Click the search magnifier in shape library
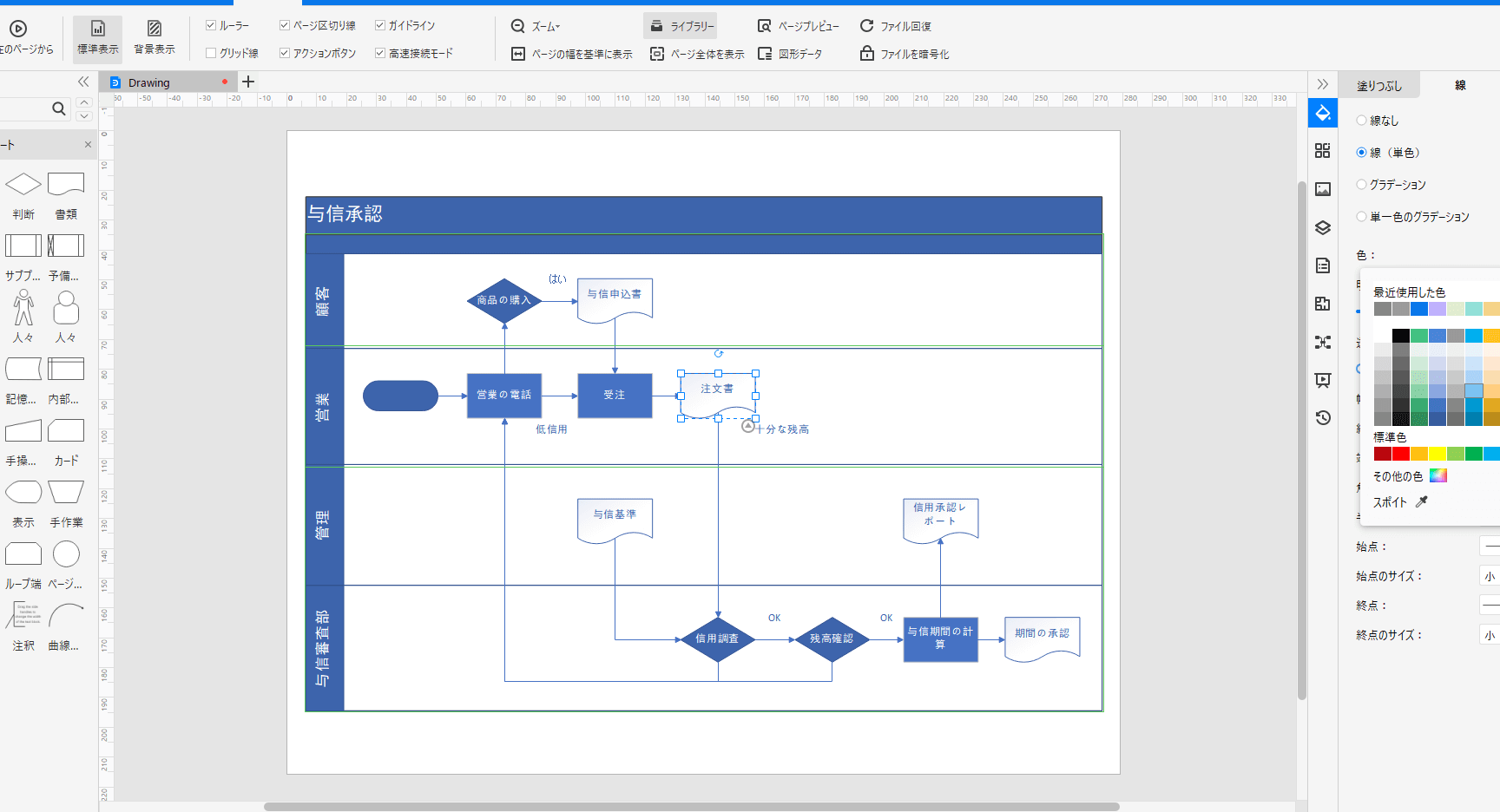The width and height of the screenshot is (1500, 812). 58,108
